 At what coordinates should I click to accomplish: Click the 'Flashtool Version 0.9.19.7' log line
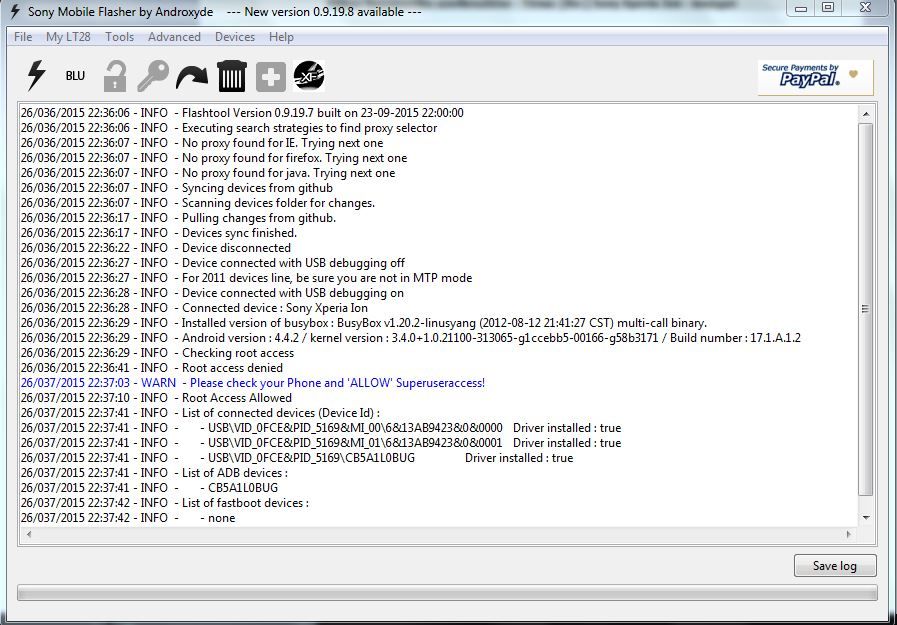[243, 113]
